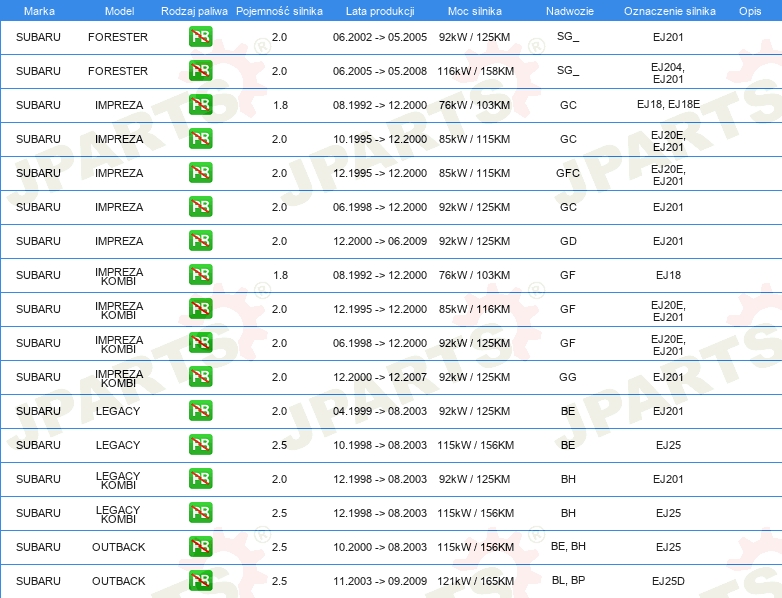Select the 06.2002 -> 05.2005 production years cell
Viewport: 782px width, 598px height.
tap(380, 37)
